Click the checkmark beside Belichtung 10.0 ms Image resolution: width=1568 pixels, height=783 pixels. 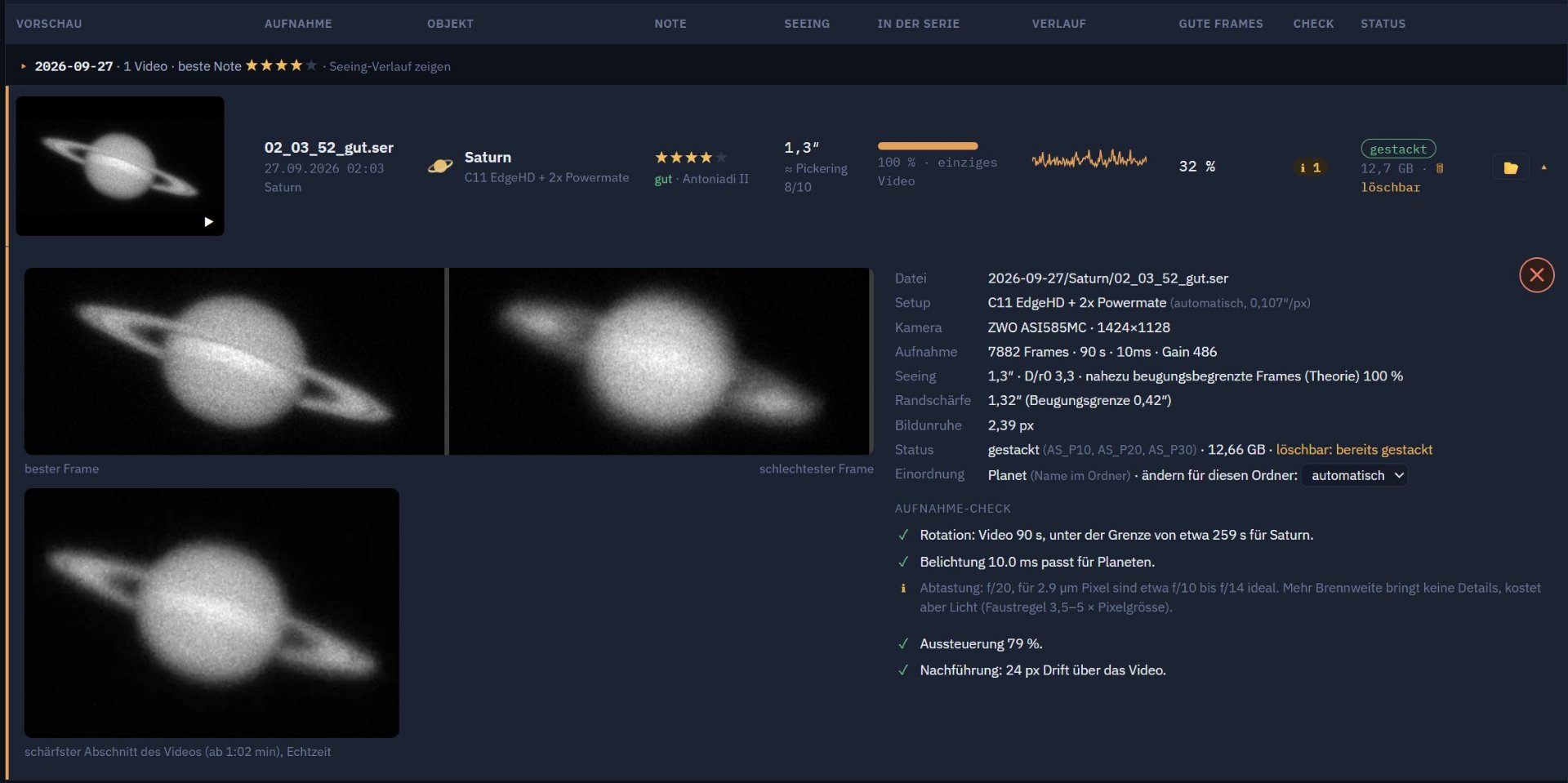903,563
